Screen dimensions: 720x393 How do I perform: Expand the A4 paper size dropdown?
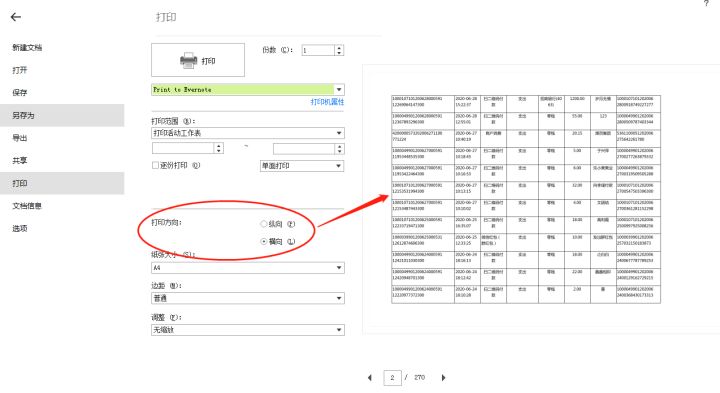339,268
